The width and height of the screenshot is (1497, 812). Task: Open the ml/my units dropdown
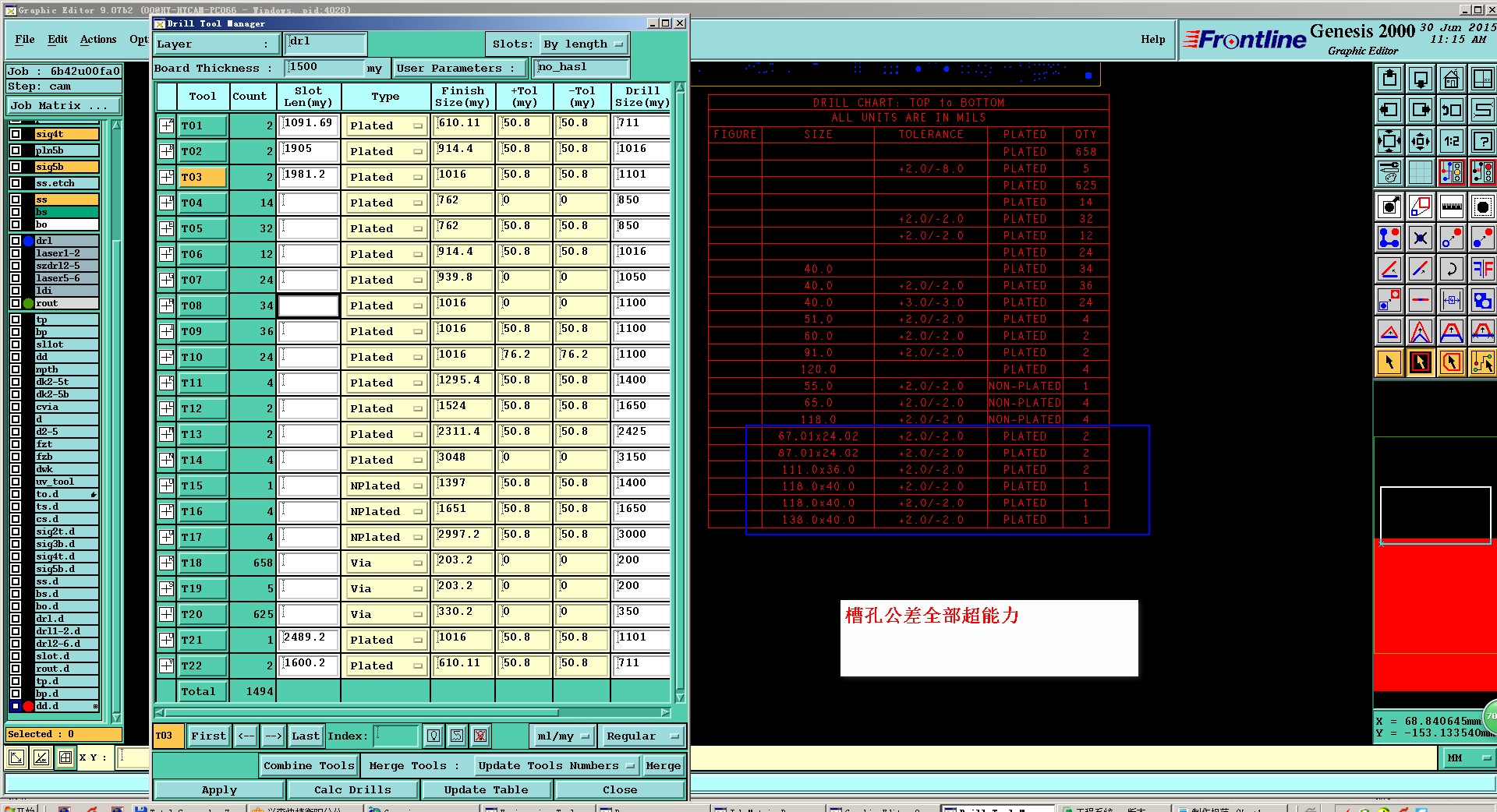coord(562,736)
